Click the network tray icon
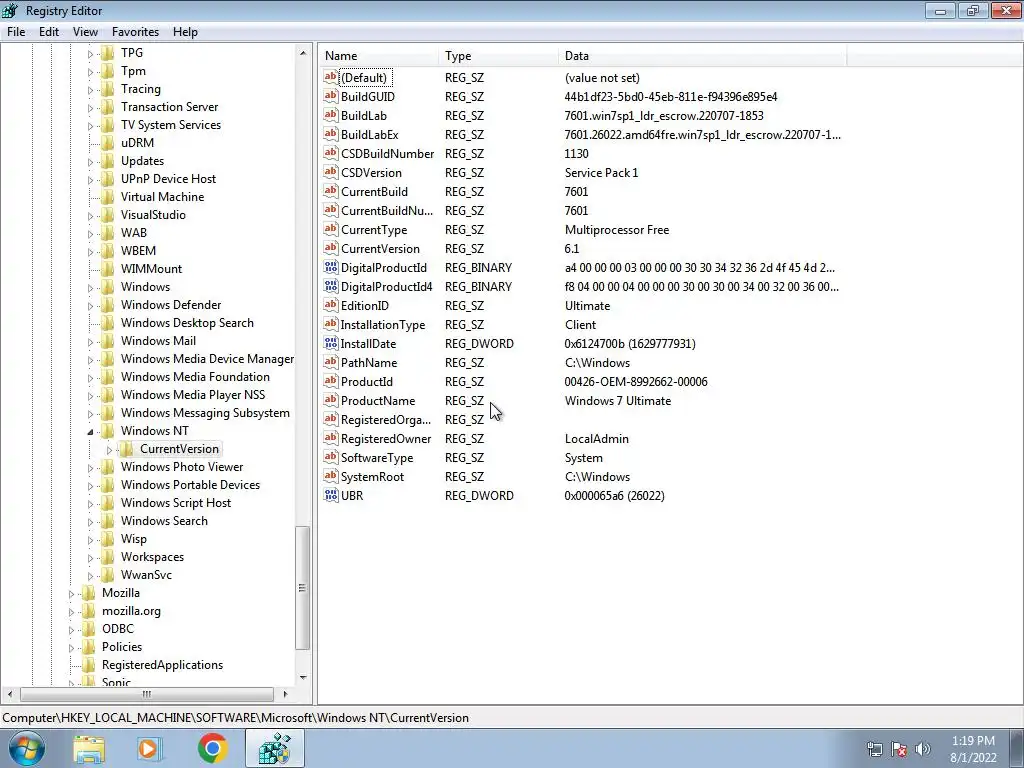Screen dimensions: 1024x768 (874, 749)
